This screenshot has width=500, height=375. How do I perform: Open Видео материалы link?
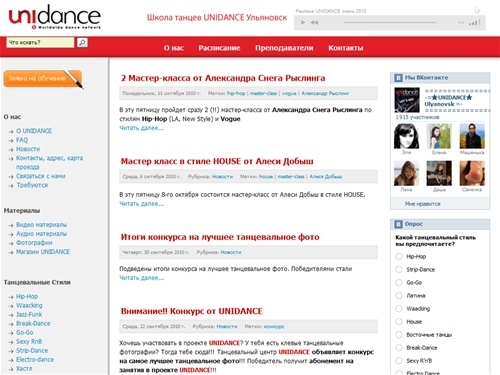(41, 224)
